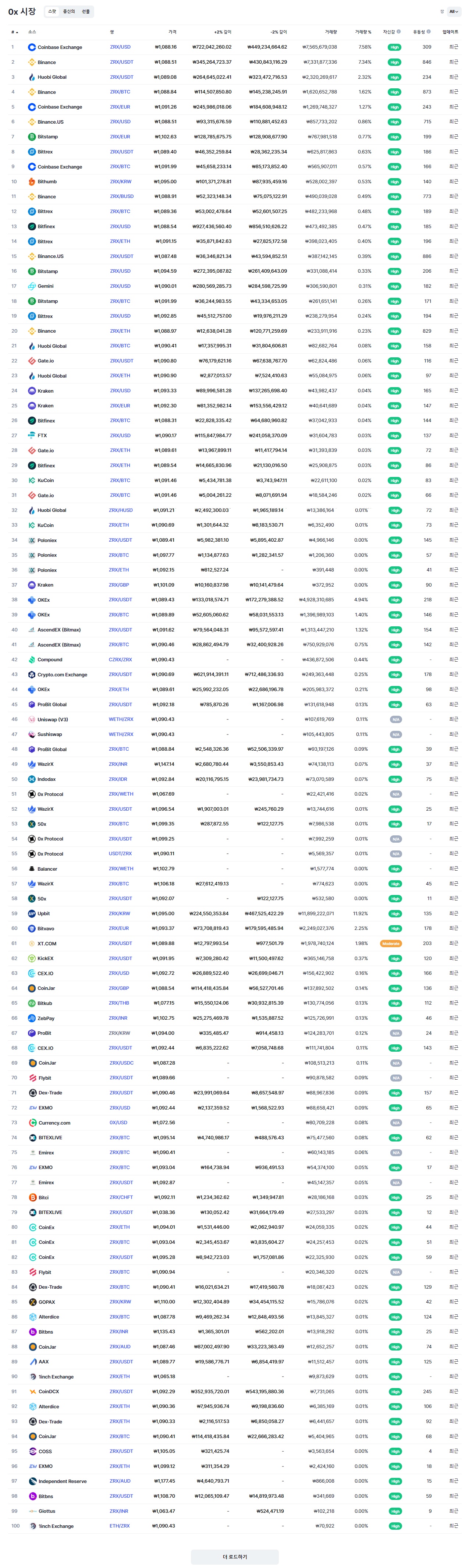Select liquidity score 886 for Binance.US
This screenshot has width=465, height=1568.
tap(427, 256)
